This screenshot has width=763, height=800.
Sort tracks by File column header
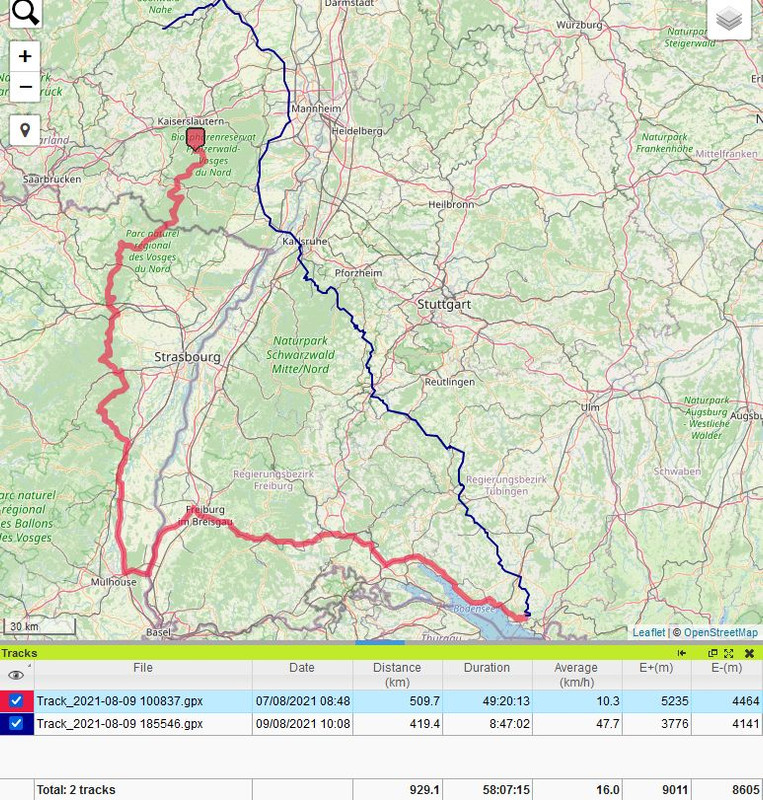[x=143, y=674]
